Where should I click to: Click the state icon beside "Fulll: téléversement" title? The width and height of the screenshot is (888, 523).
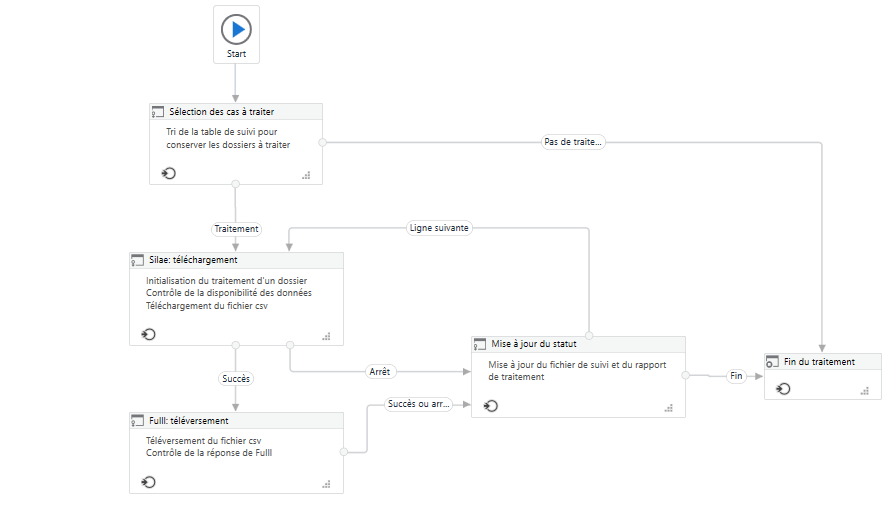tap(138, 421)
